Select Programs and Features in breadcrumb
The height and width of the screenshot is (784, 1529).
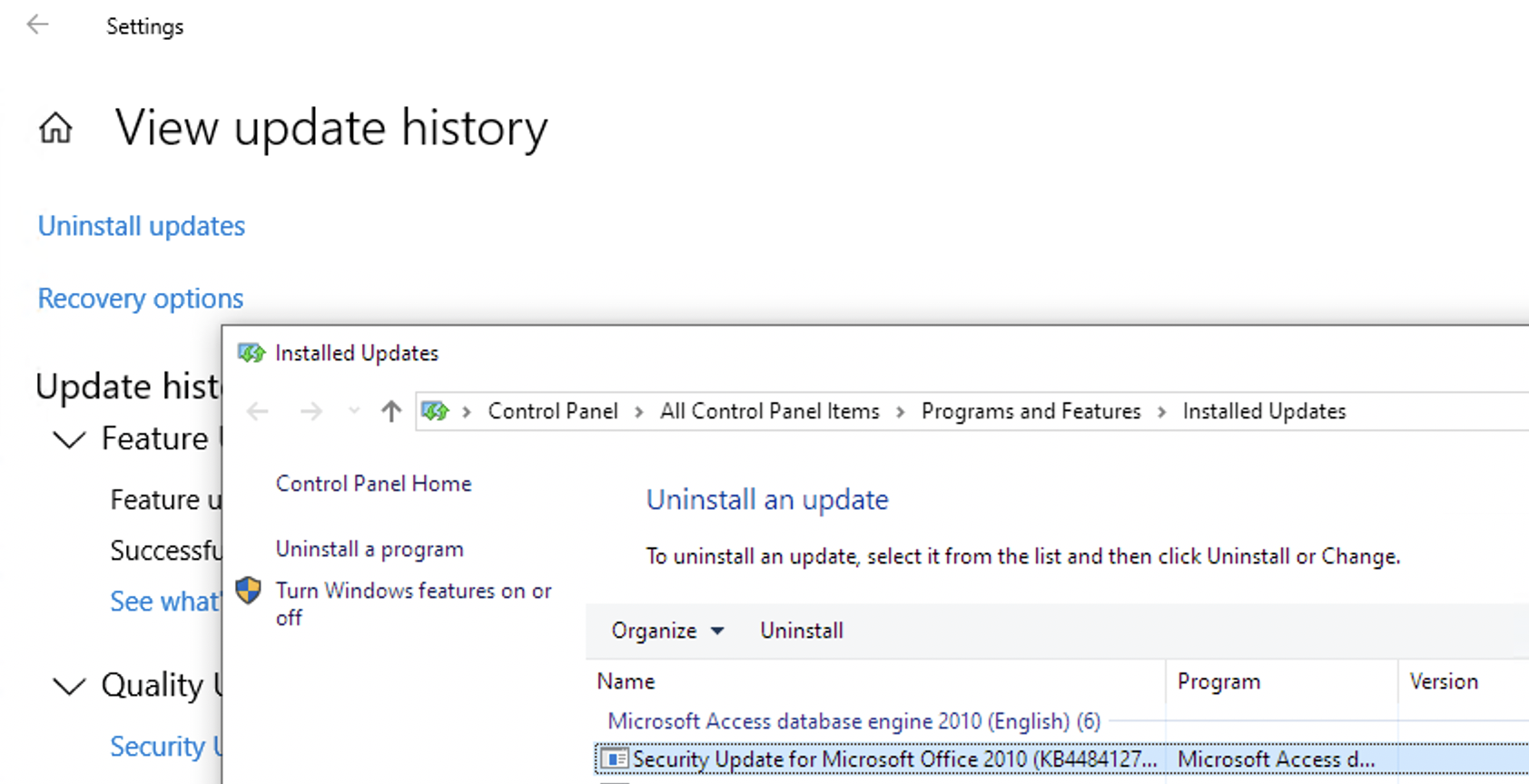(x=1031, y=411)
